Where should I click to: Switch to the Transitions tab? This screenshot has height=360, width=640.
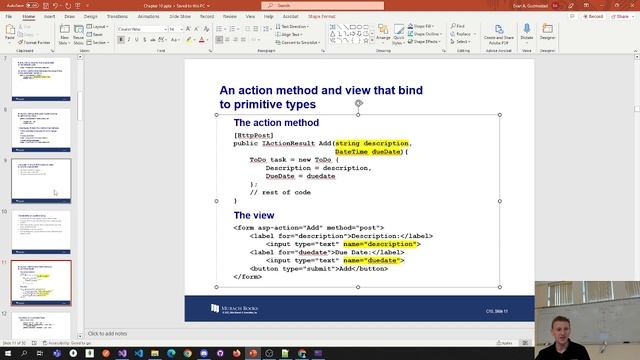tap(117, 16)
